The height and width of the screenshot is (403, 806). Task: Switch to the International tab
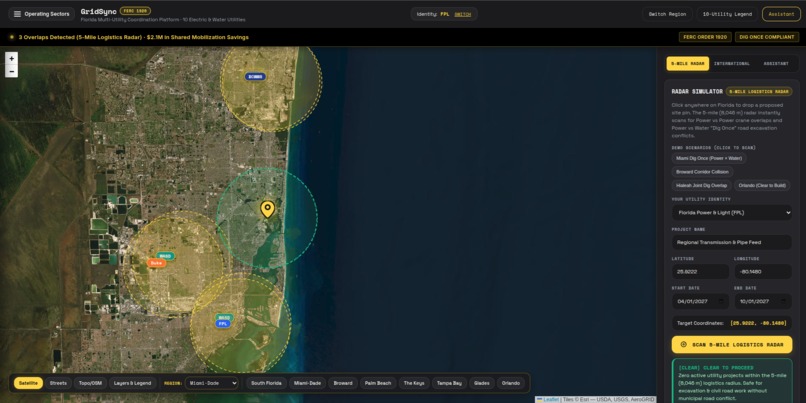pyautogui.click(x=732, y=64)
